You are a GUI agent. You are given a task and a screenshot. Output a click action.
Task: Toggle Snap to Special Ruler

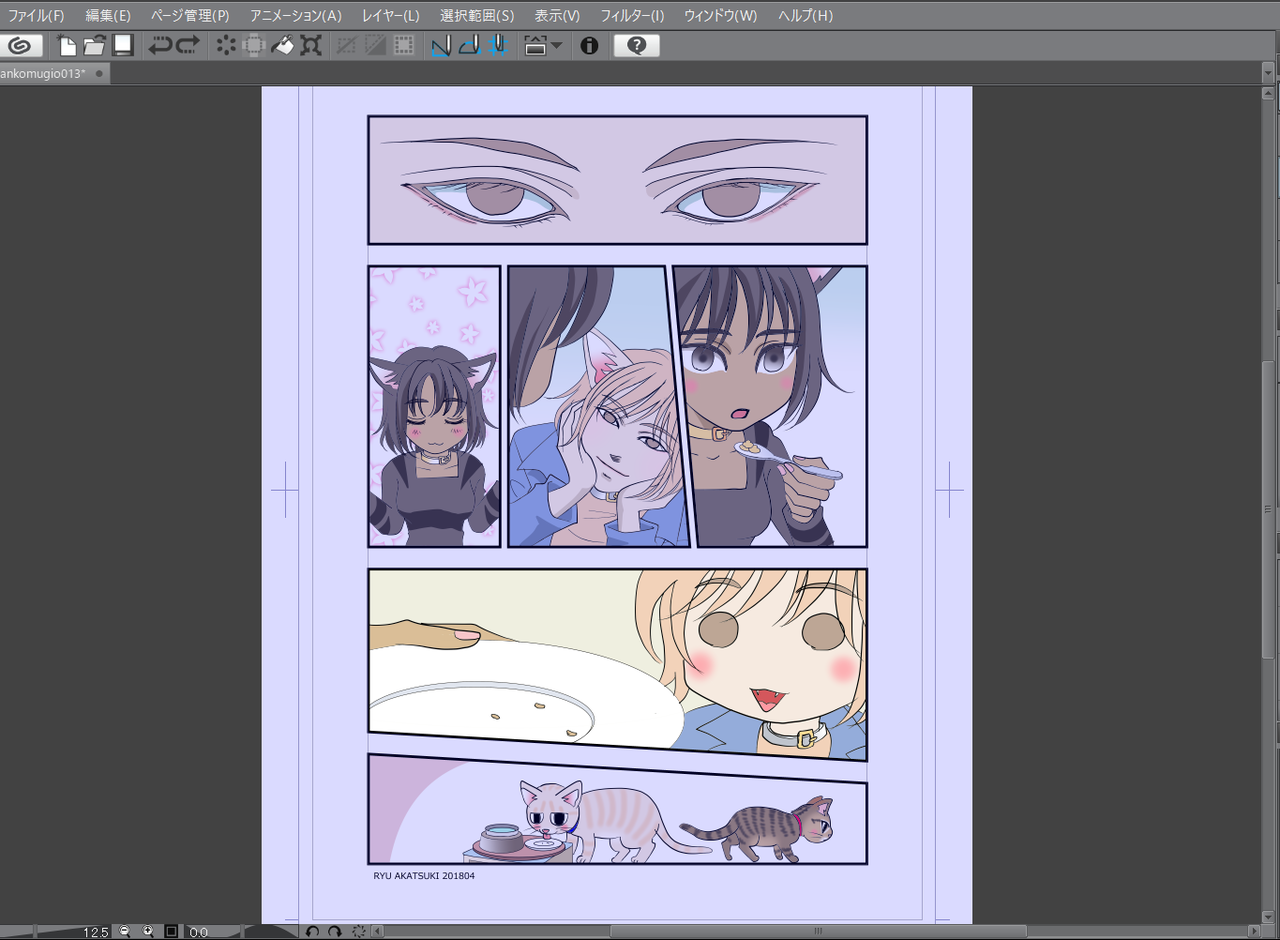469,46
